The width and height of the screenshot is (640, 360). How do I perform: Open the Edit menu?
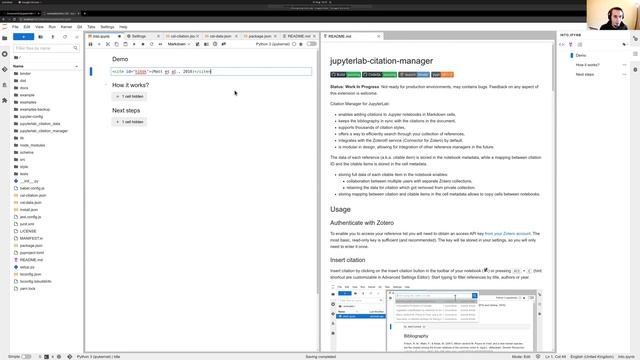pyautogui.click(x=27, y=27)
